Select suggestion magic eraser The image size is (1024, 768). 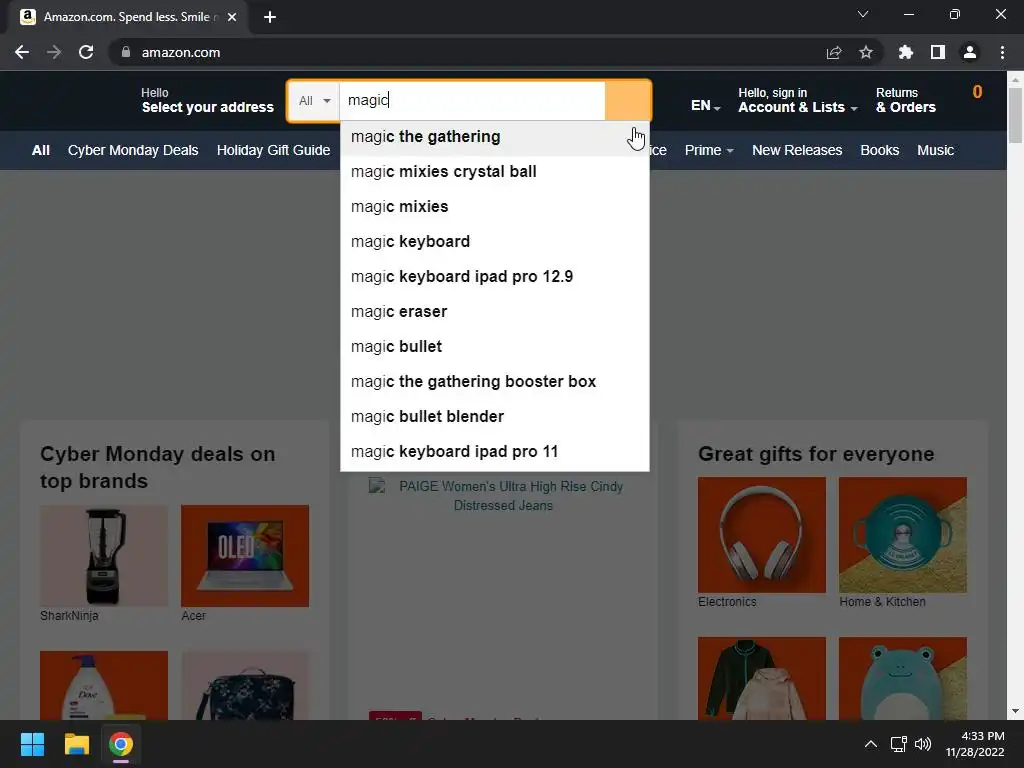click(494, 312)
